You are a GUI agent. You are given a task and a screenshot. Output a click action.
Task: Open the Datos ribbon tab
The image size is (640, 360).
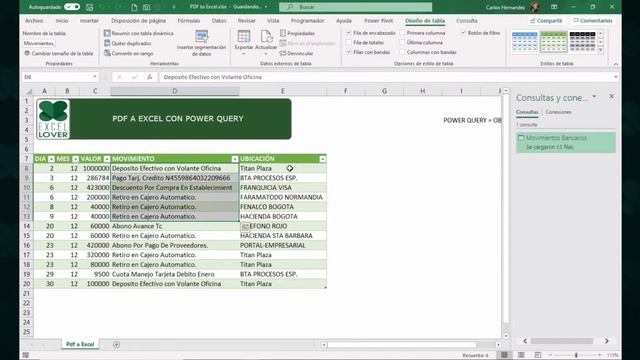[x=219, y=20]
